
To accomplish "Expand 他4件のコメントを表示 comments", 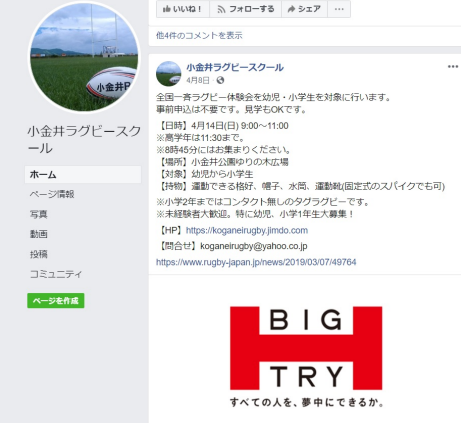I will pyautogui.click(x=199, y=35).
